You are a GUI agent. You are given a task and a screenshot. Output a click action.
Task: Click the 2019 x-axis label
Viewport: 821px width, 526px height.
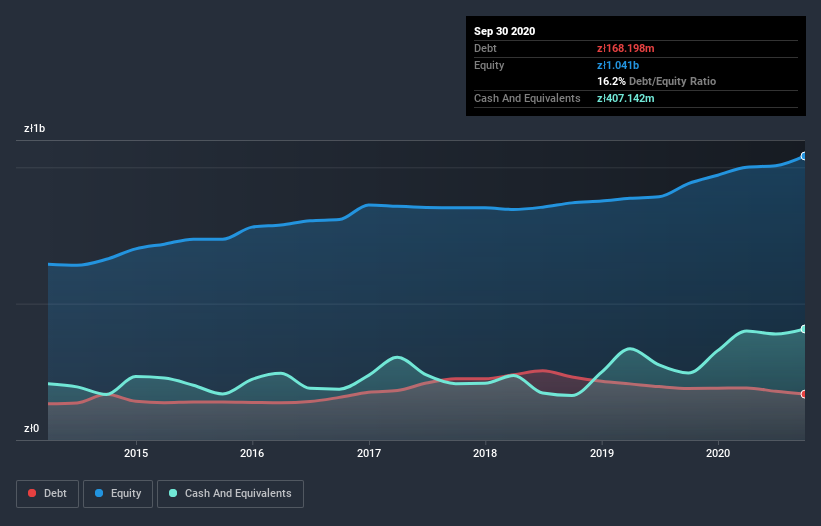(602, 453)
